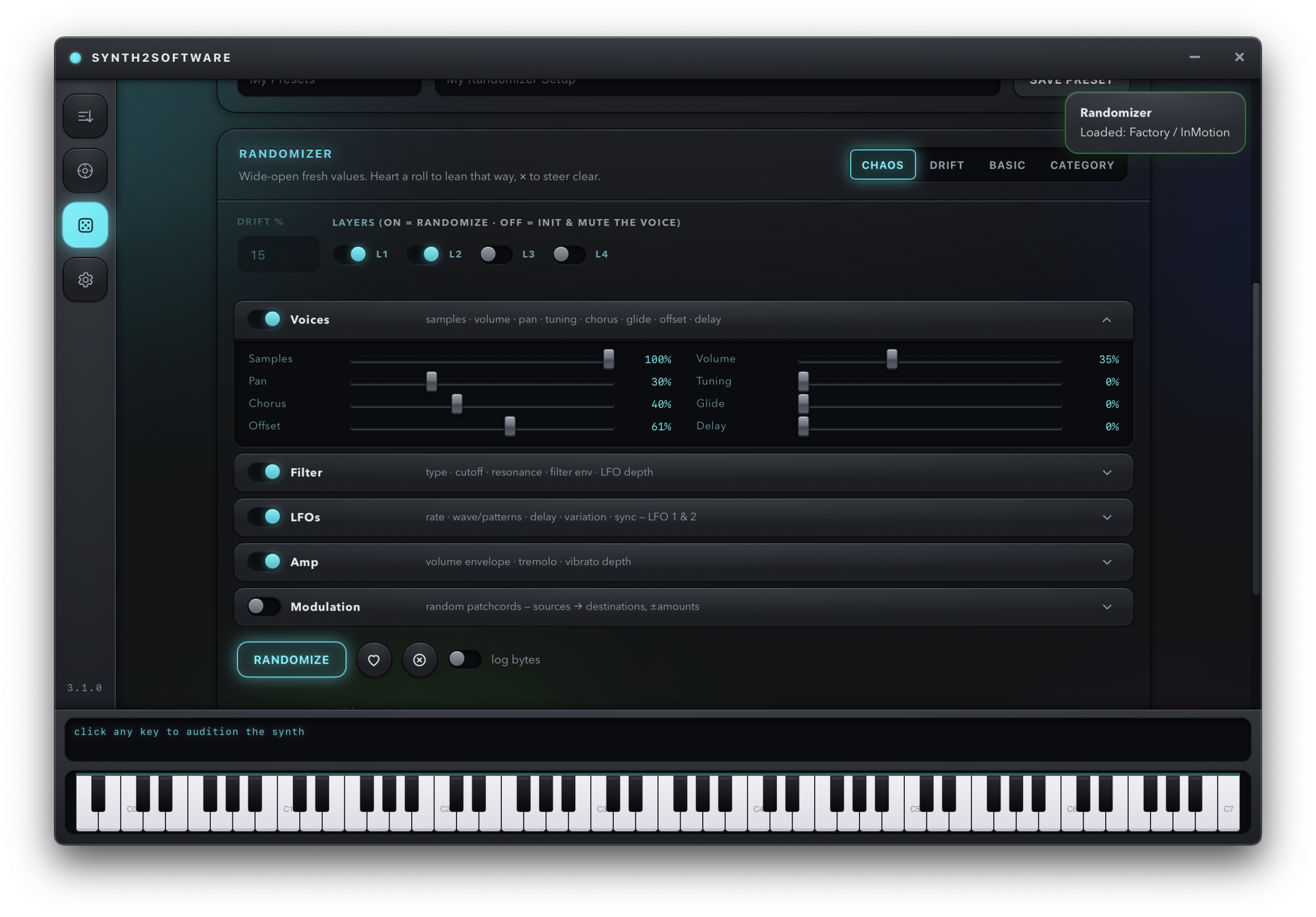This screenshot has width=1316, height=917.
Task: Click the Volume slider handle
Action: [892, 359]
